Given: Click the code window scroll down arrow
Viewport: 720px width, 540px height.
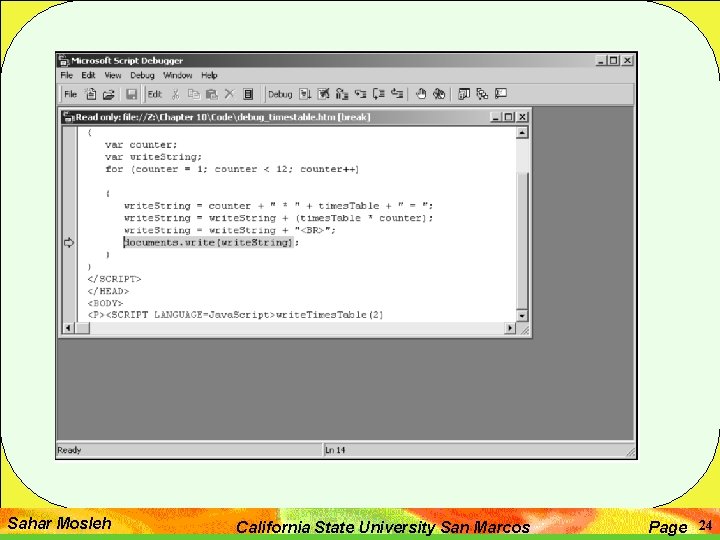Looking at the screenshot, I should point(522,315).
